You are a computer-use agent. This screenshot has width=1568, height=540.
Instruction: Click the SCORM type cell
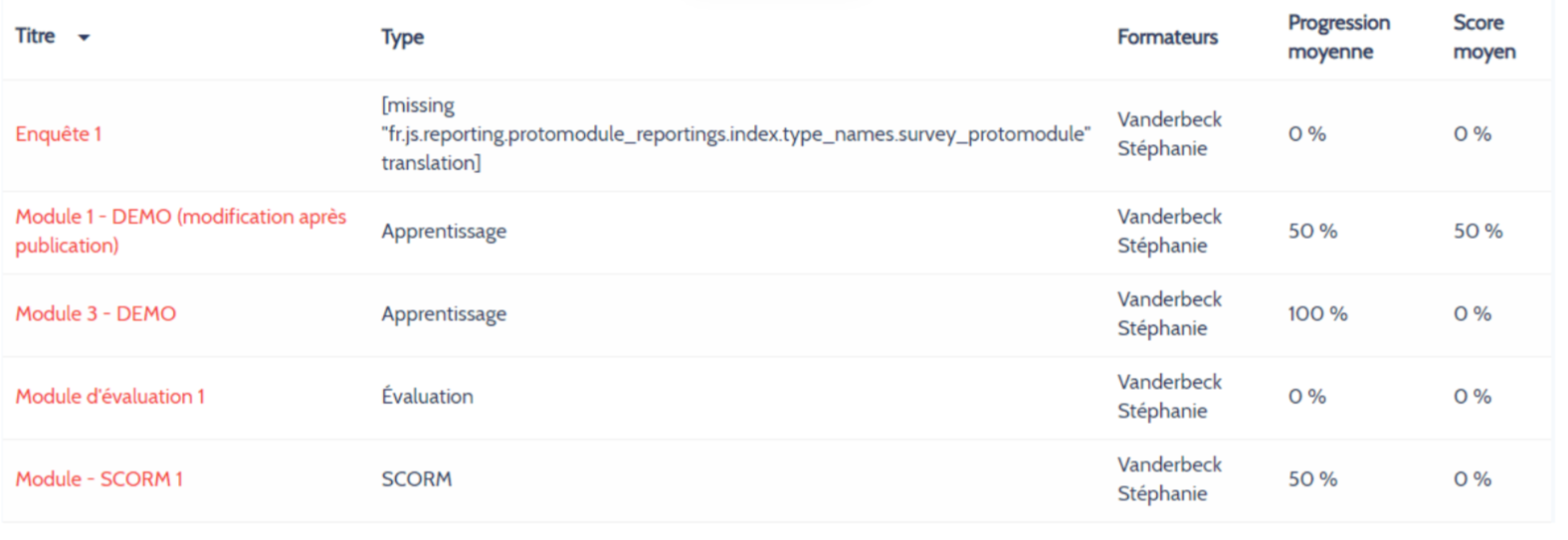click(x=417, y=478)
